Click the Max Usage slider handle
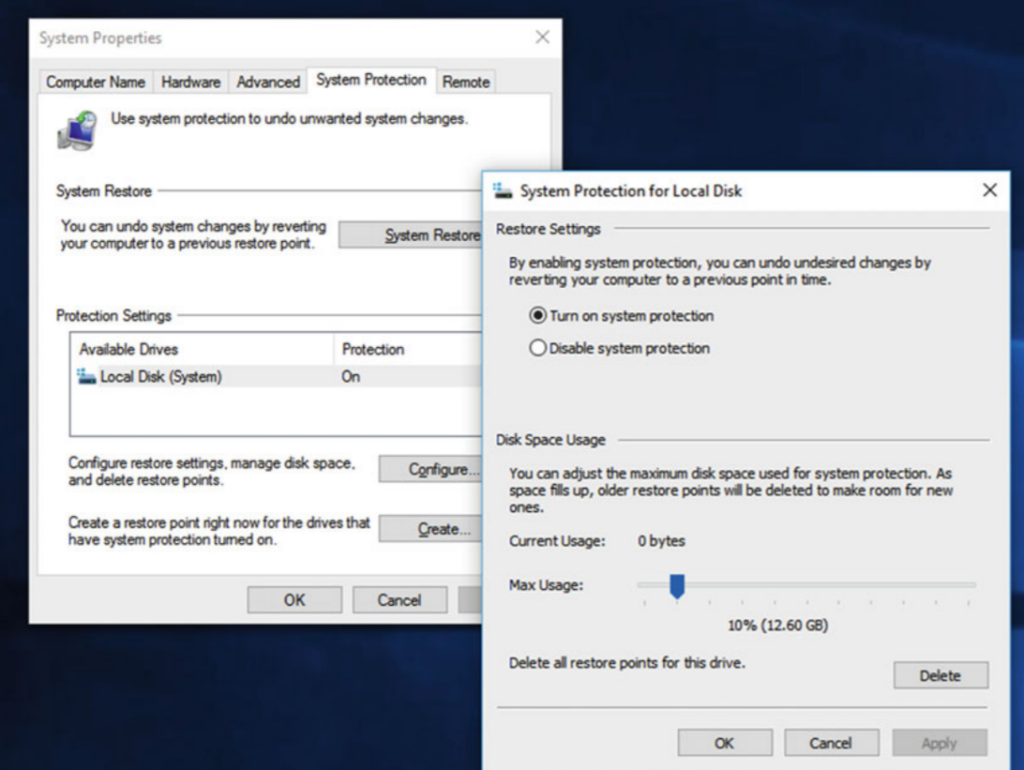Viewport: 1024px width, 770px height. (677, 586)
